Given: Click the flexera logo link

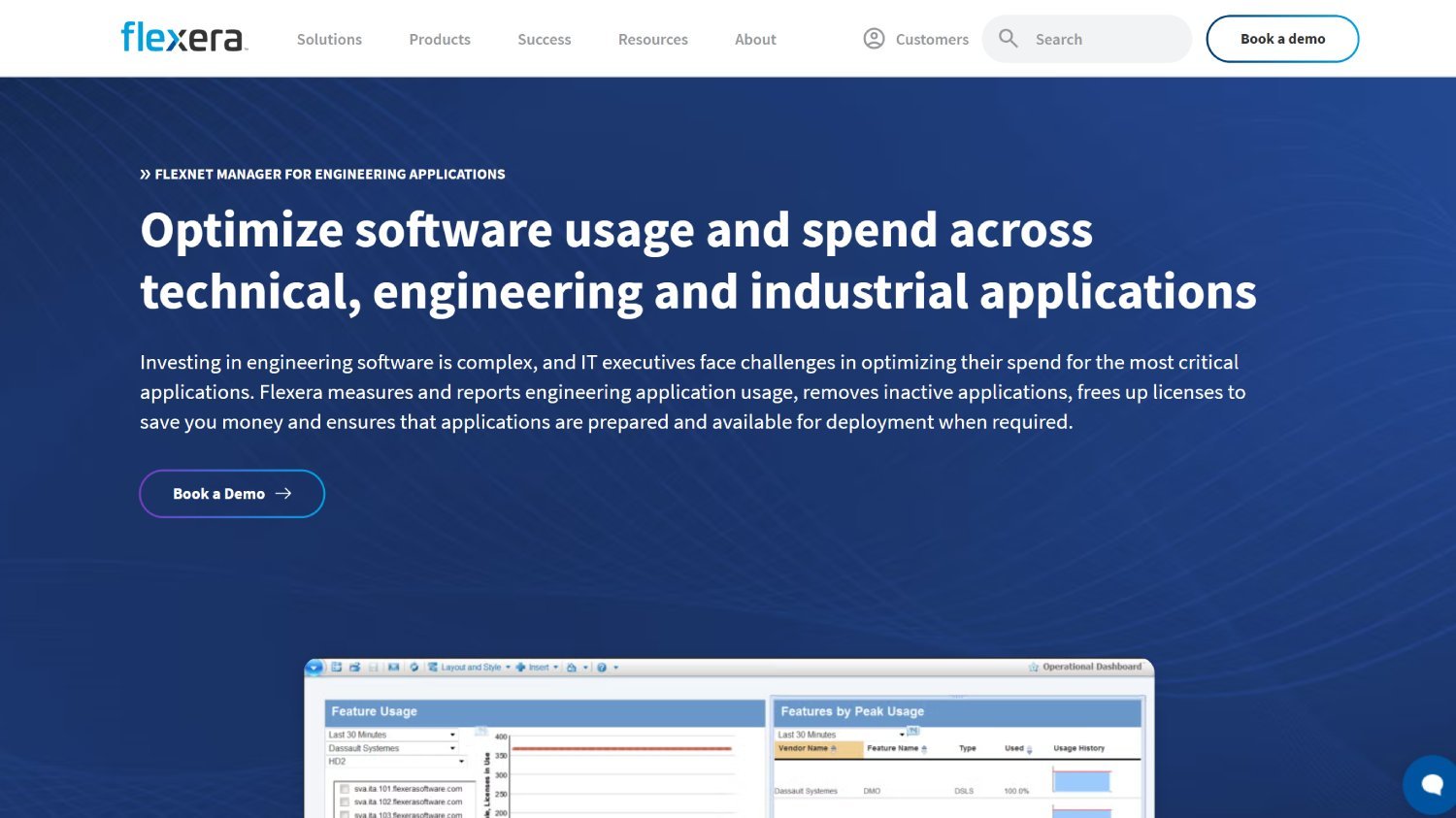Looking at the screenshot, I should (x=182, y=37).
